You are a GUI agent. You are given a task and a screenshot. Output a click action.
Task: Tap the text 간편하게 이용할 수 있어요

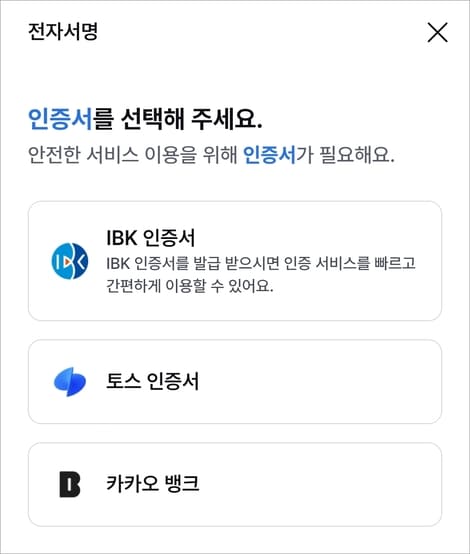tap(190, 285)
